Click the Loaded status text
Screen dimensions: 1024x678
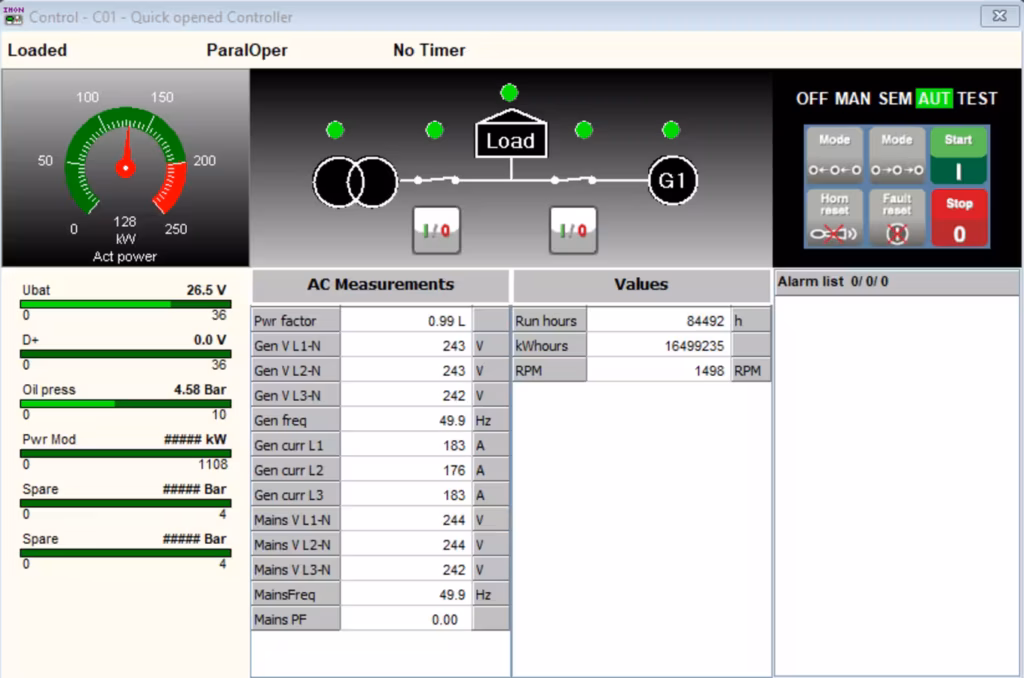point(37,50)
